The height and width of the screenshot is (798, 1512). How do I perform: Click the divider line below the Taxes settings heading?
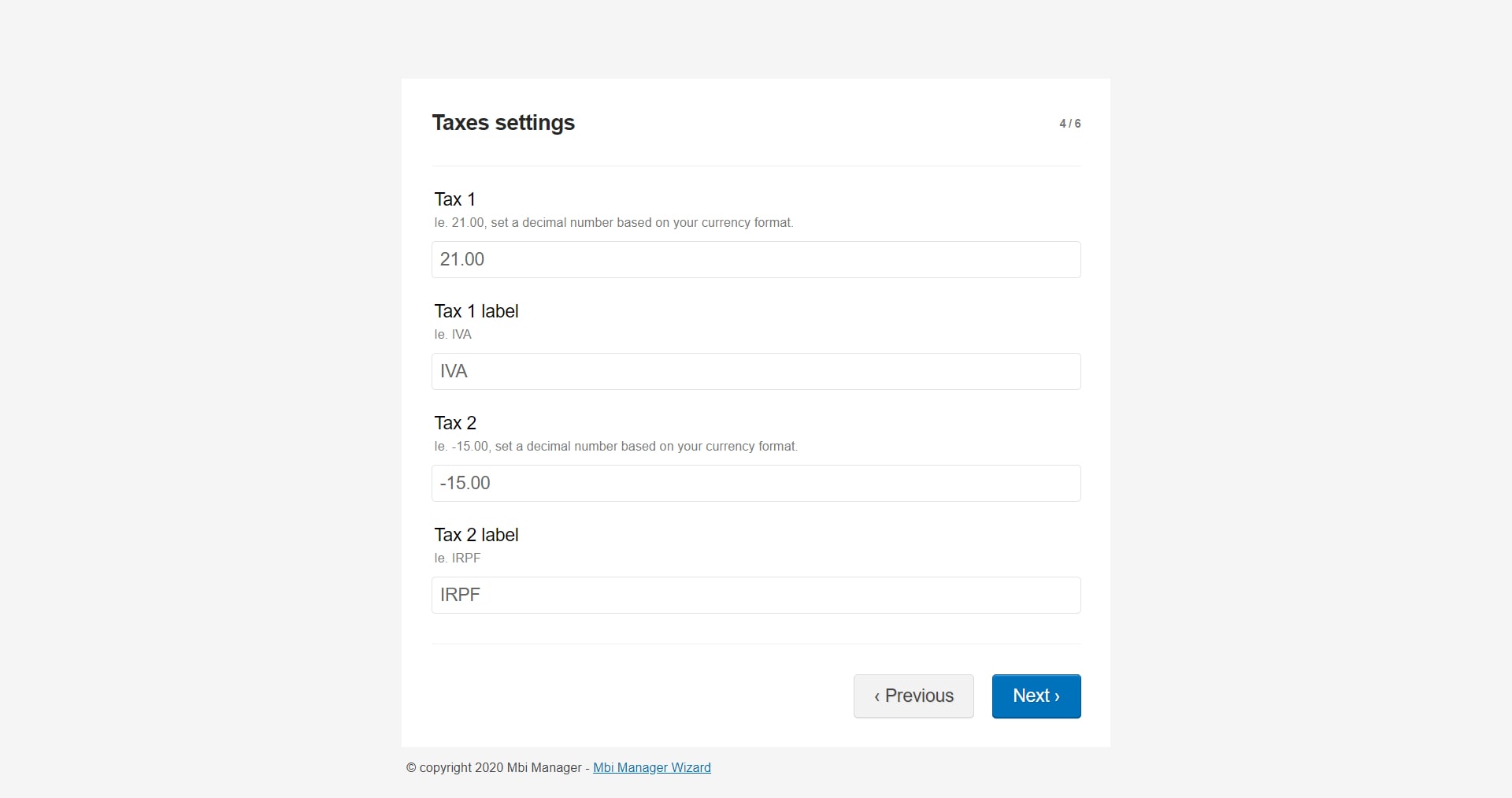755,166
